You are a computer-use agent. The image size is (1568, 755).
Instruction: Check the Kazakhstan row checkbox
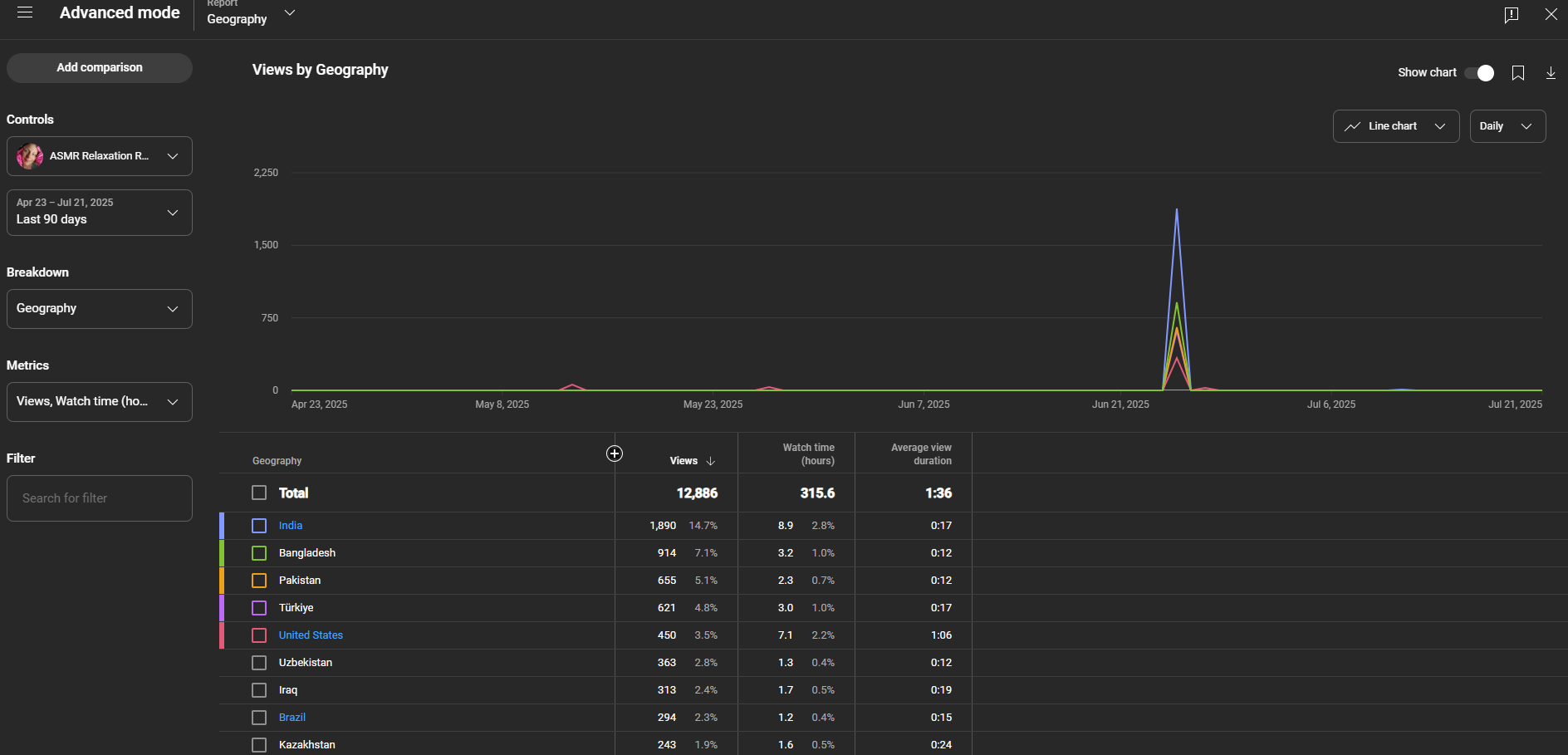[259, 745]
